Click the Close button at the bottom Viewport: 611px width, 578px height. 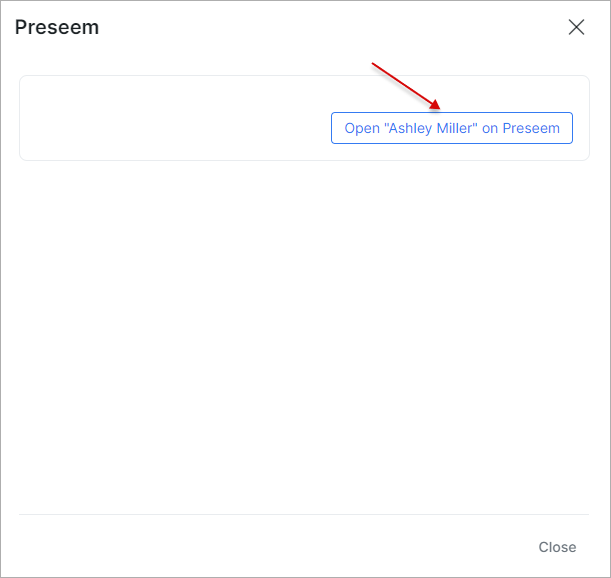pos(557,547)
